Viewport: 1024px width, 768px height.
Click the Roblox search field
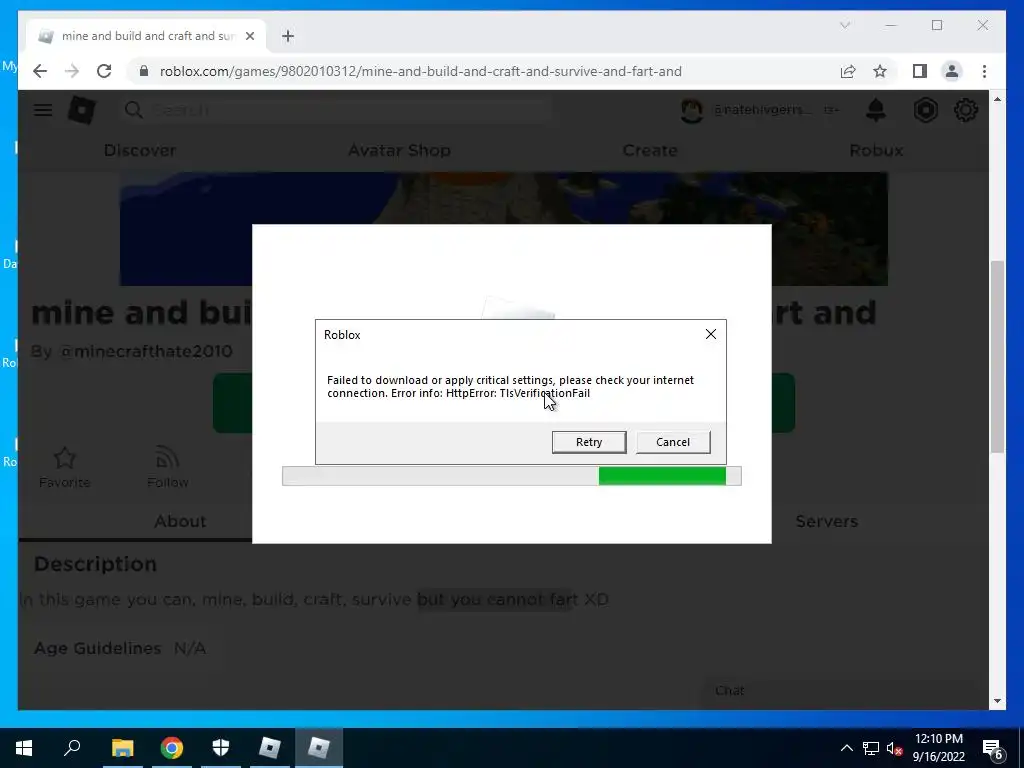[336, 110]
